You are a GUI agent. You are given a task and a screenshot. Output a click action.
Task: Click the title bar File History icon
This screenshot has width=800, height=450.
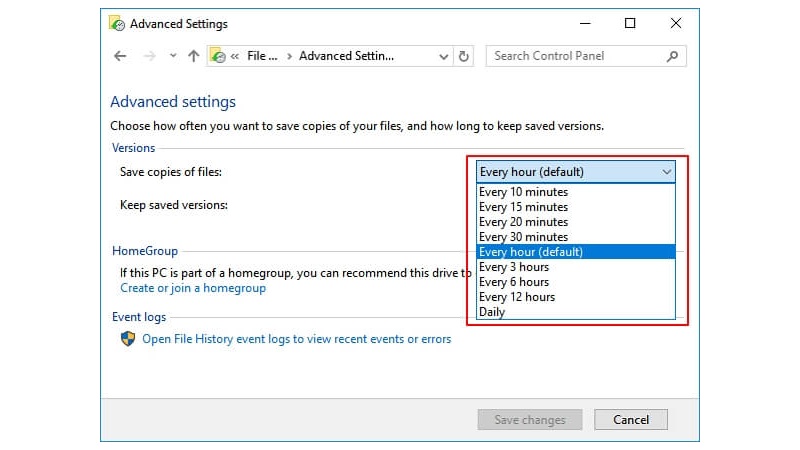click(x=117, y=23)
